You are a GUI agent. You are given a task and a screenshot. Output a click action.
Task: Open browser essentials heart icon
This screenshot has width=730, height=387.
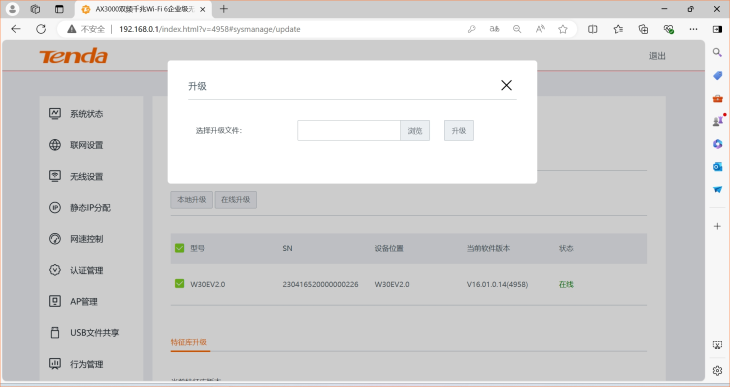(x=669, y=29)
